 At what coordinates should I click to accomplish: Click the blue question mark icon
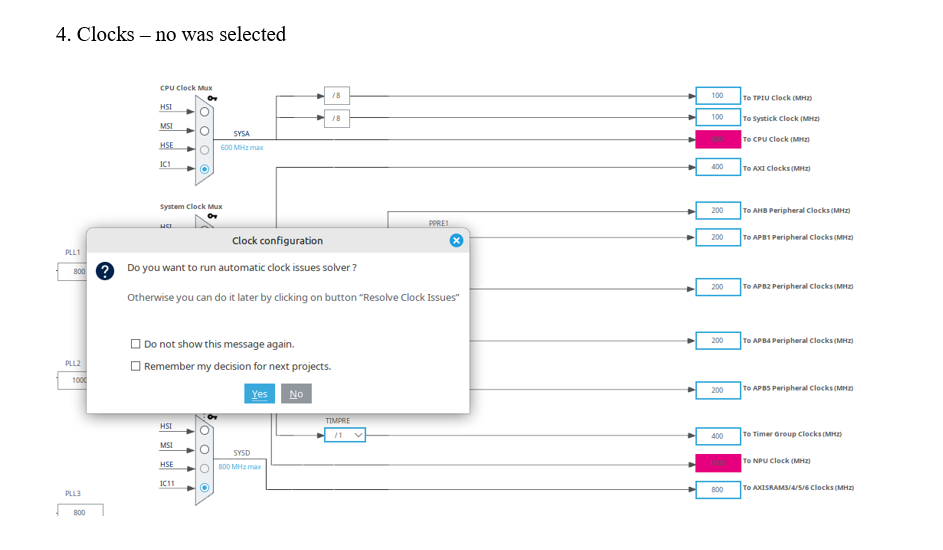click(104, 272)
